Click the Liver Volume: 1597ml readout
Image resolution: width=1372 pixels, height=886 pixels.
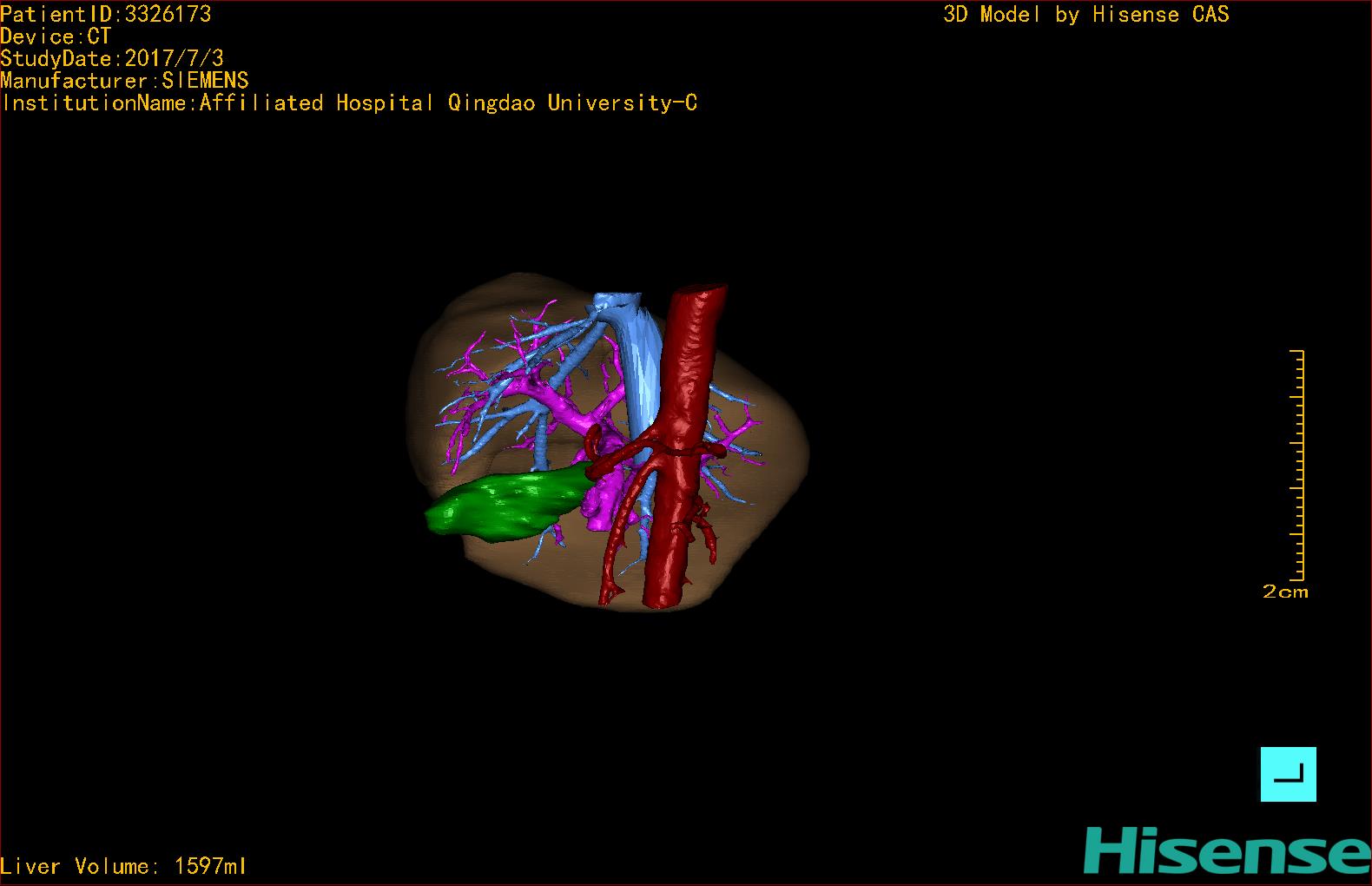123,866
